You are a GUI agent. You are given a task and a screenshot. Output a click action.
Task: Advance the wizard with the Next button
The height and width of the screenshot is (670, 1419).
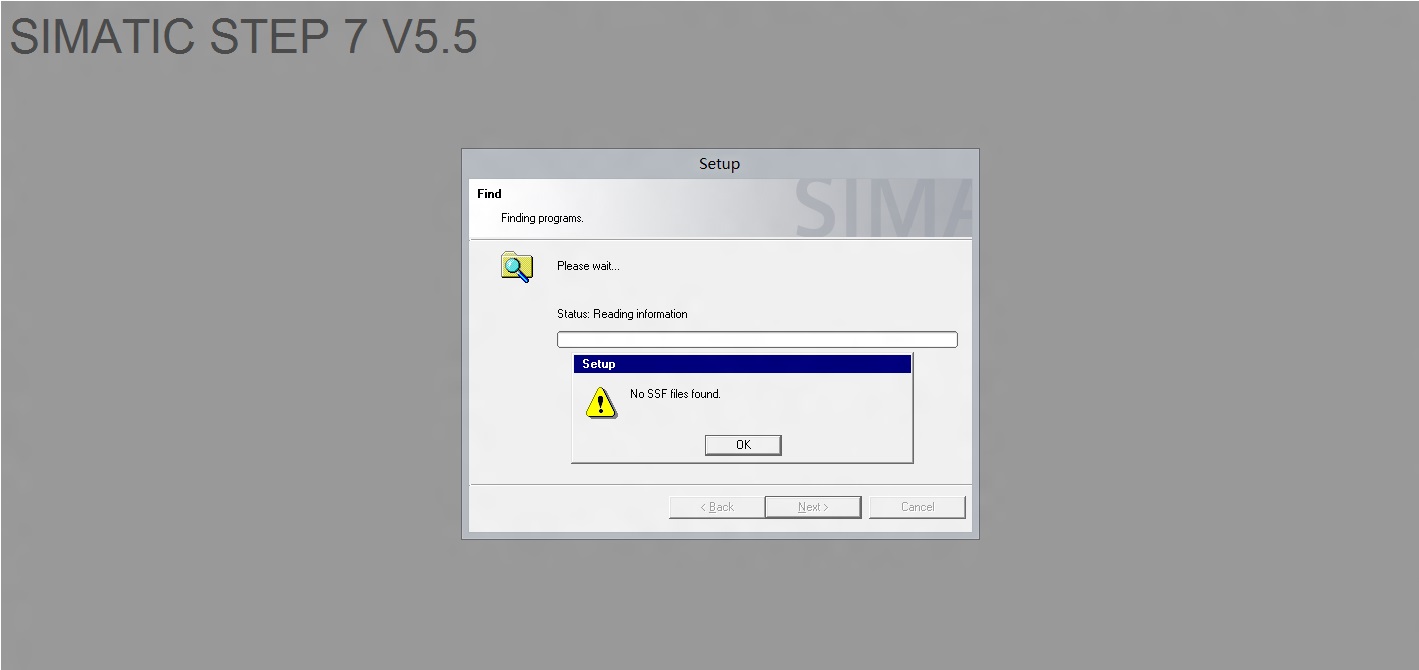click(x=813, y=507)
